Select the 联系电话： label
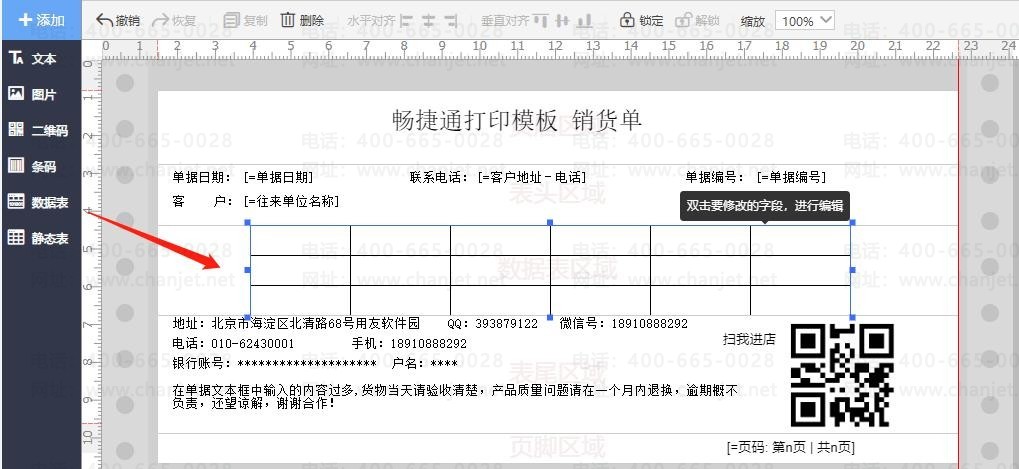The image size is (1019, 469). coord(439,177)
